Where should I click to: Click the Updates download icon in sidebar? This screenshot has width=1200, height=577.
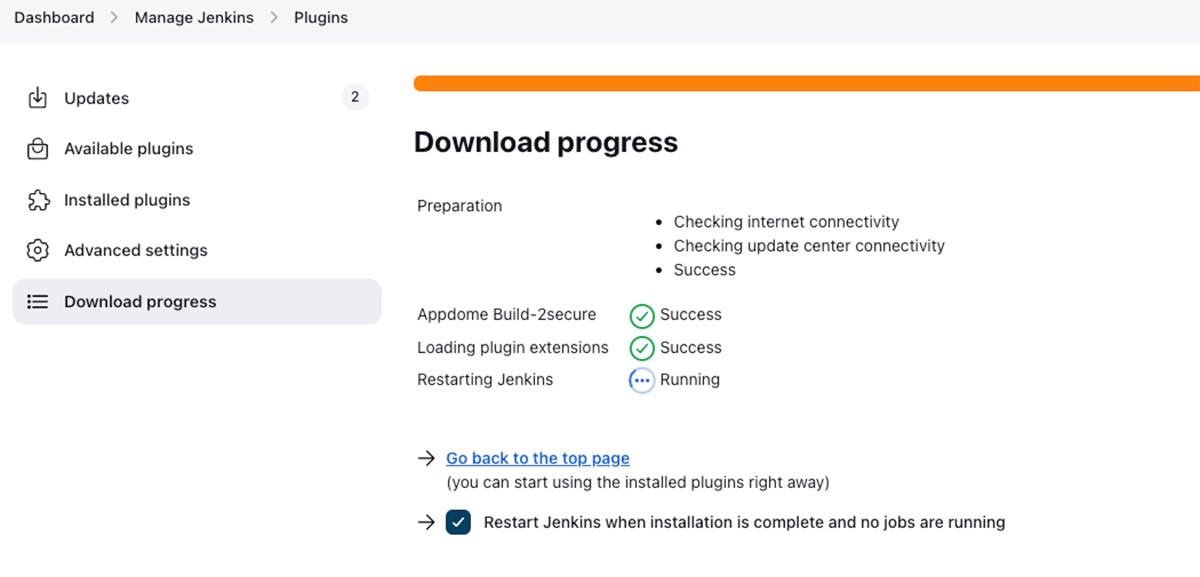[x=38, y=98]
